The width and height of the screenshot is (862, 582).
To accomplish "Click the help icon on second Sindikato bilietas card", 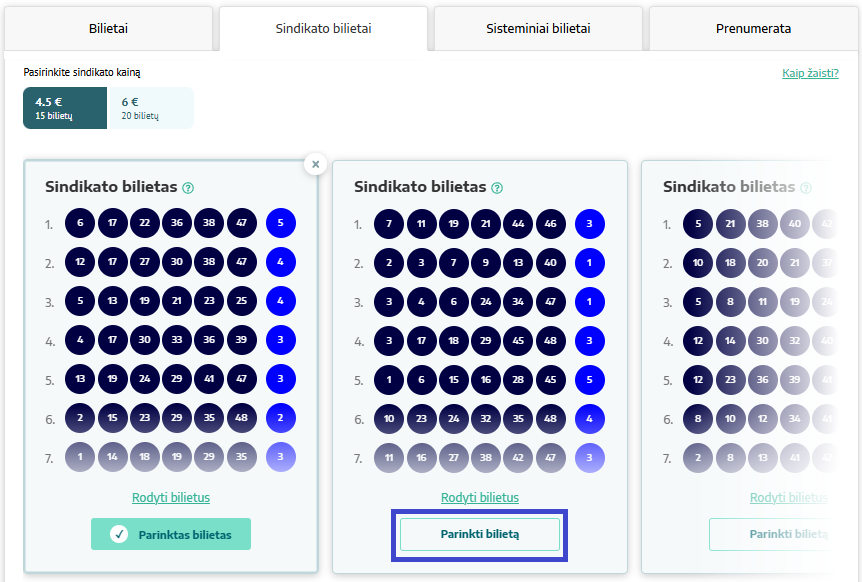I will [497, 188].
